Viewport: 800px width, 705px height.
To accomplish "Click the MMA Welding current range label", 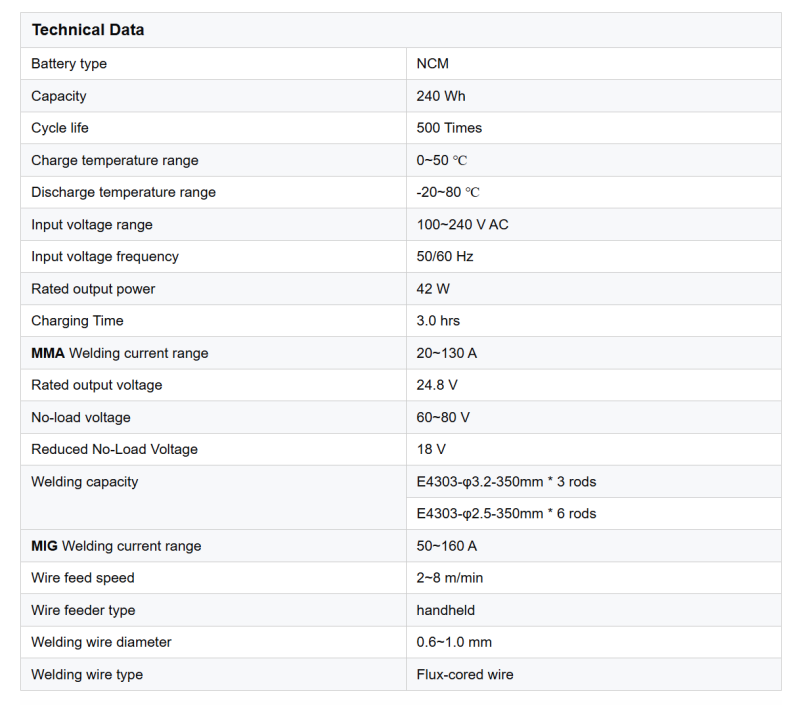I will pyautogui.click(x=119, y=353).
